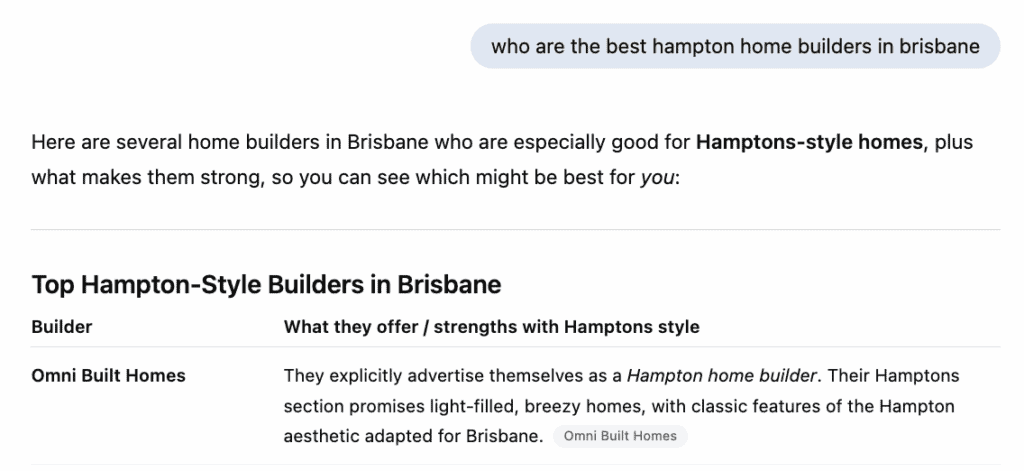Click the Omni Built Homes citation chip

620,436
